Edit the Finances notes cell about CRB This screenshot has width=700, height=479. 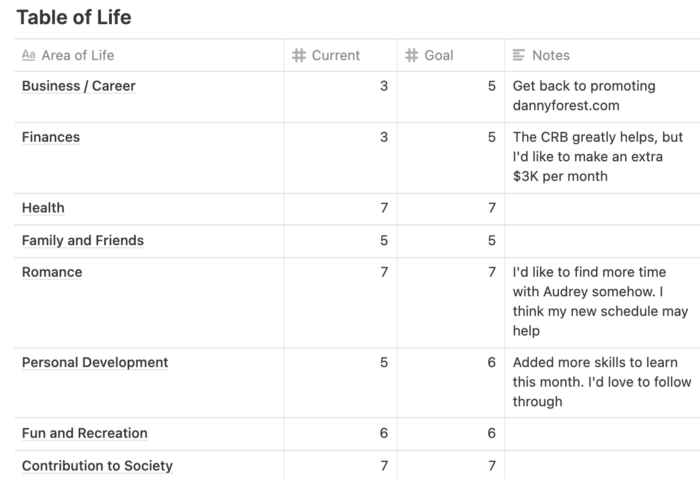(602, 158)
